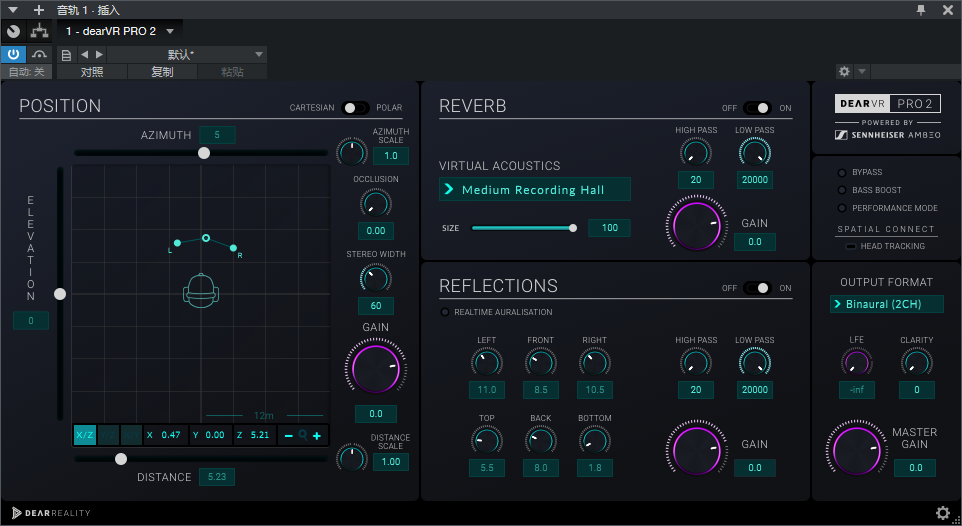Enable Realtime Auralisation
Screen dimensions: 962x526
(445, 312)
